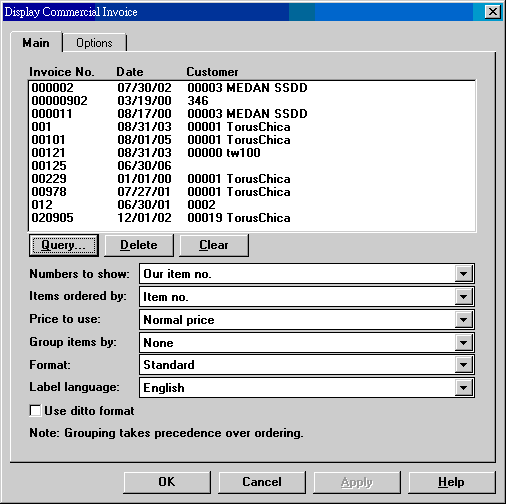Screen dimensions: 506x504
Task: Open Help for this dialog
Action: tap(452, 482)
